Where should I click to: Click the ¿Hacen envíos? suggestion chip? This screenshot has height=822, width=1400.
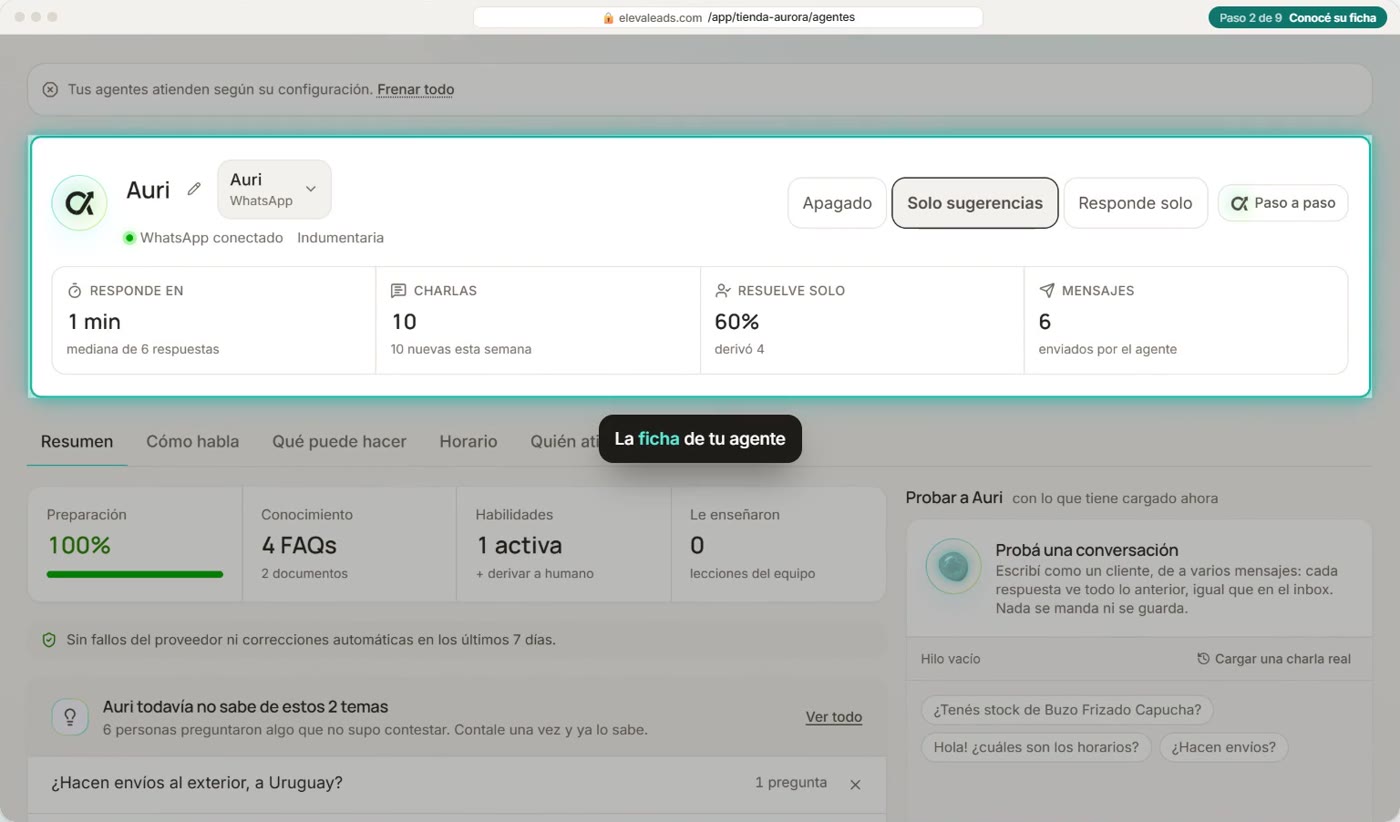(1224, 747)
